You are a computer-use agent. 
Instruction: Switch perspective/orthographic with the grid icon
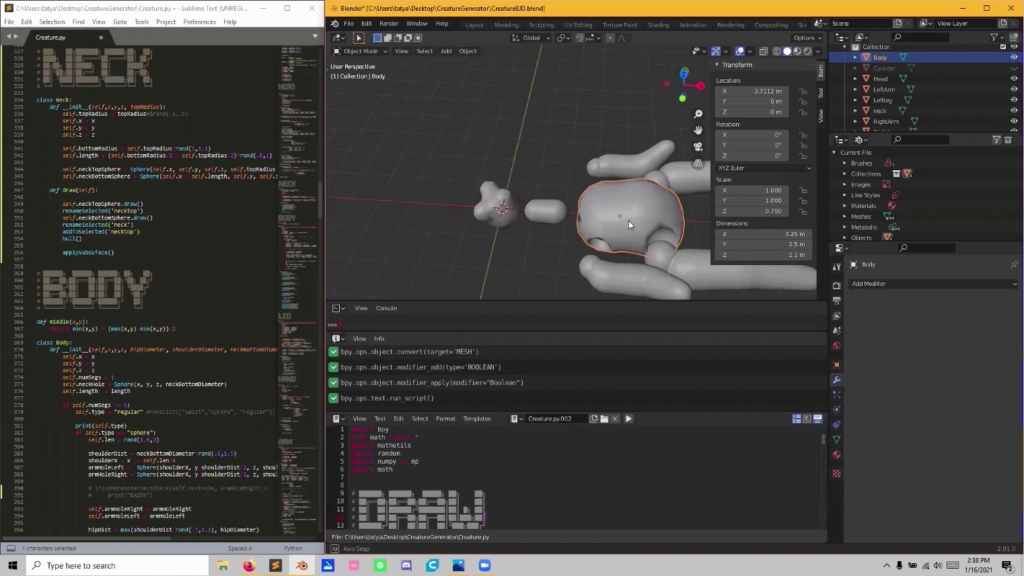tap(698, 163)
